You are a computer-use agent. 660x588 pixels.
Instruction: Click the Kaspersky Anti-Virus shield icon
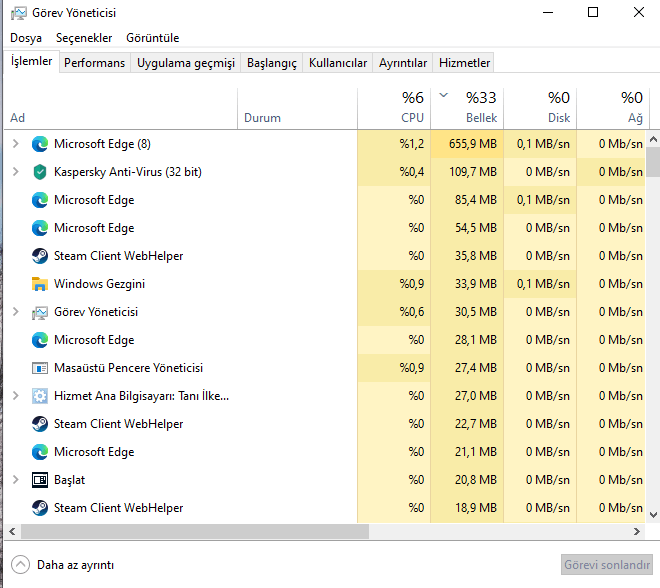(x=40, y=172)
